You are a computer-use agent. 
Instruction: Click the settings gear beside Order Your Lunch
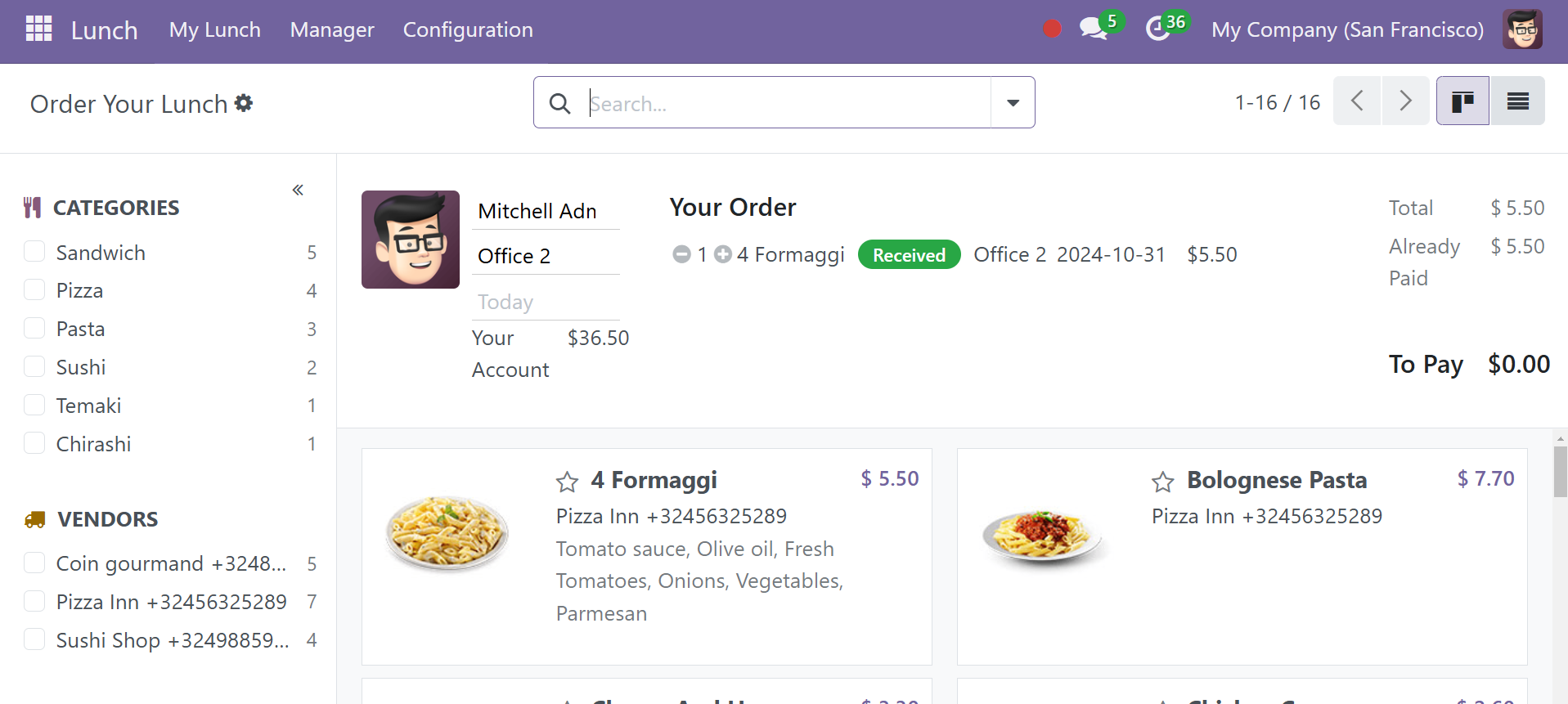tap(244, 103)
